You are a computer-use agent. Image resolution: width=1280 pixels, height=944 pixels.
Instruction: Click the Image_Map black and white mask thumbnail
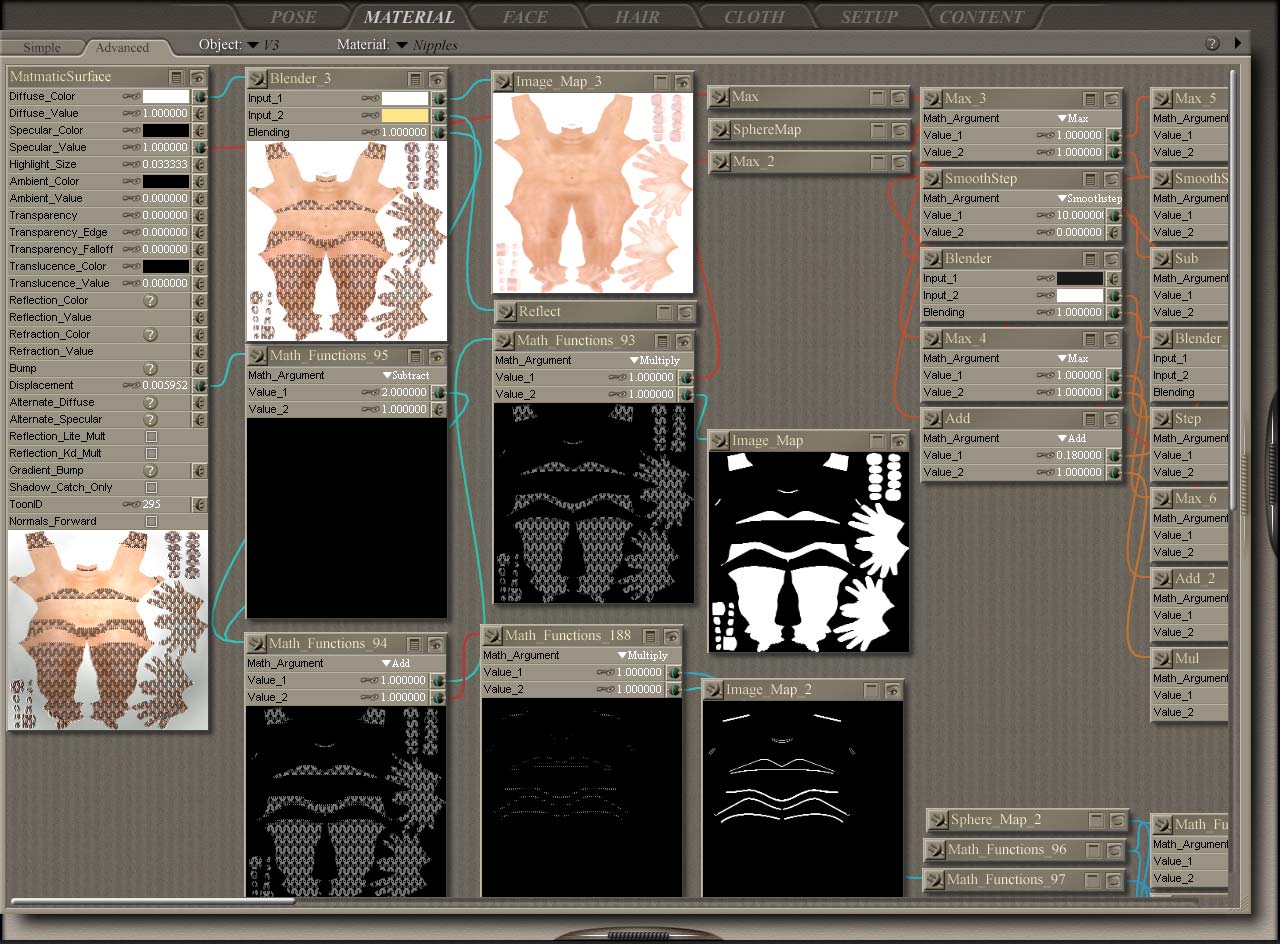coord(808,552)
